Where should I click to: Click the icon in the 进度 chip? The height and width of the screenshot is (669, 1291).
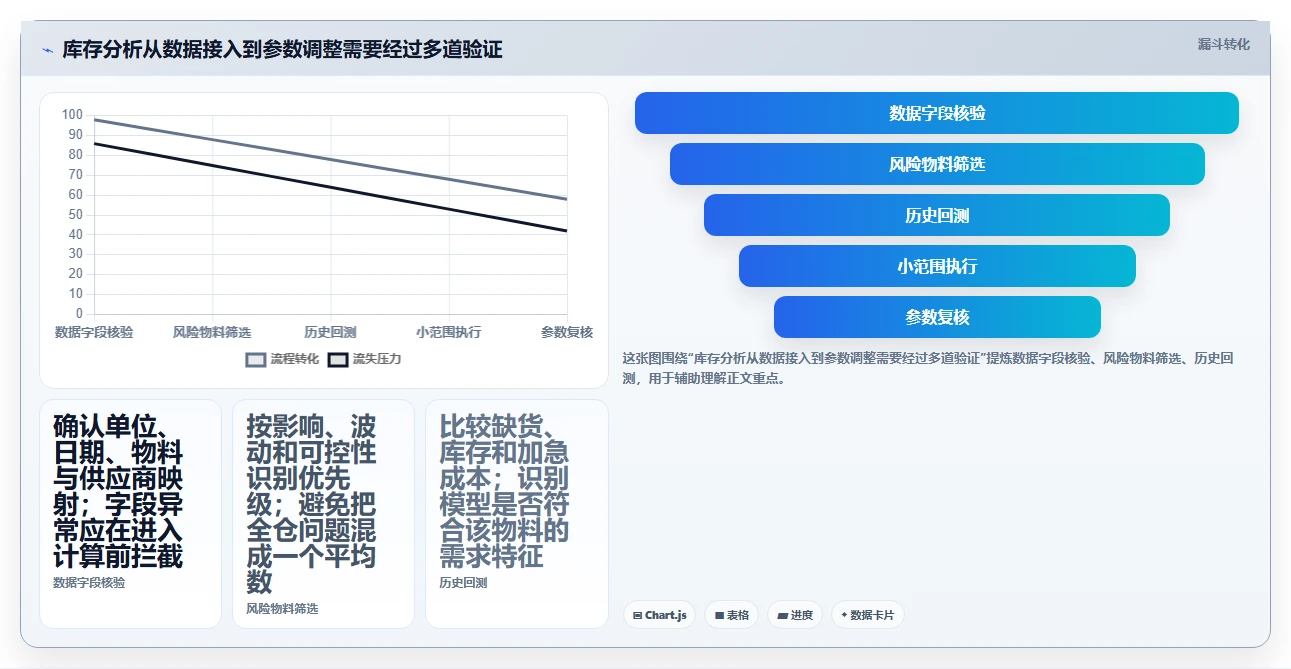pos(782,616)
